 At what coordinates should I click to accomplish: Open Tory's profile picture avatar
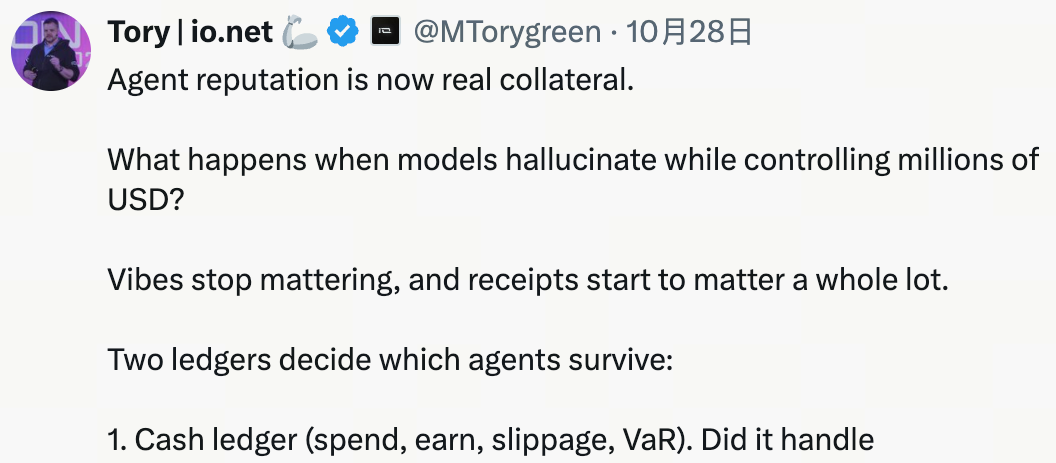coord(51,51)
